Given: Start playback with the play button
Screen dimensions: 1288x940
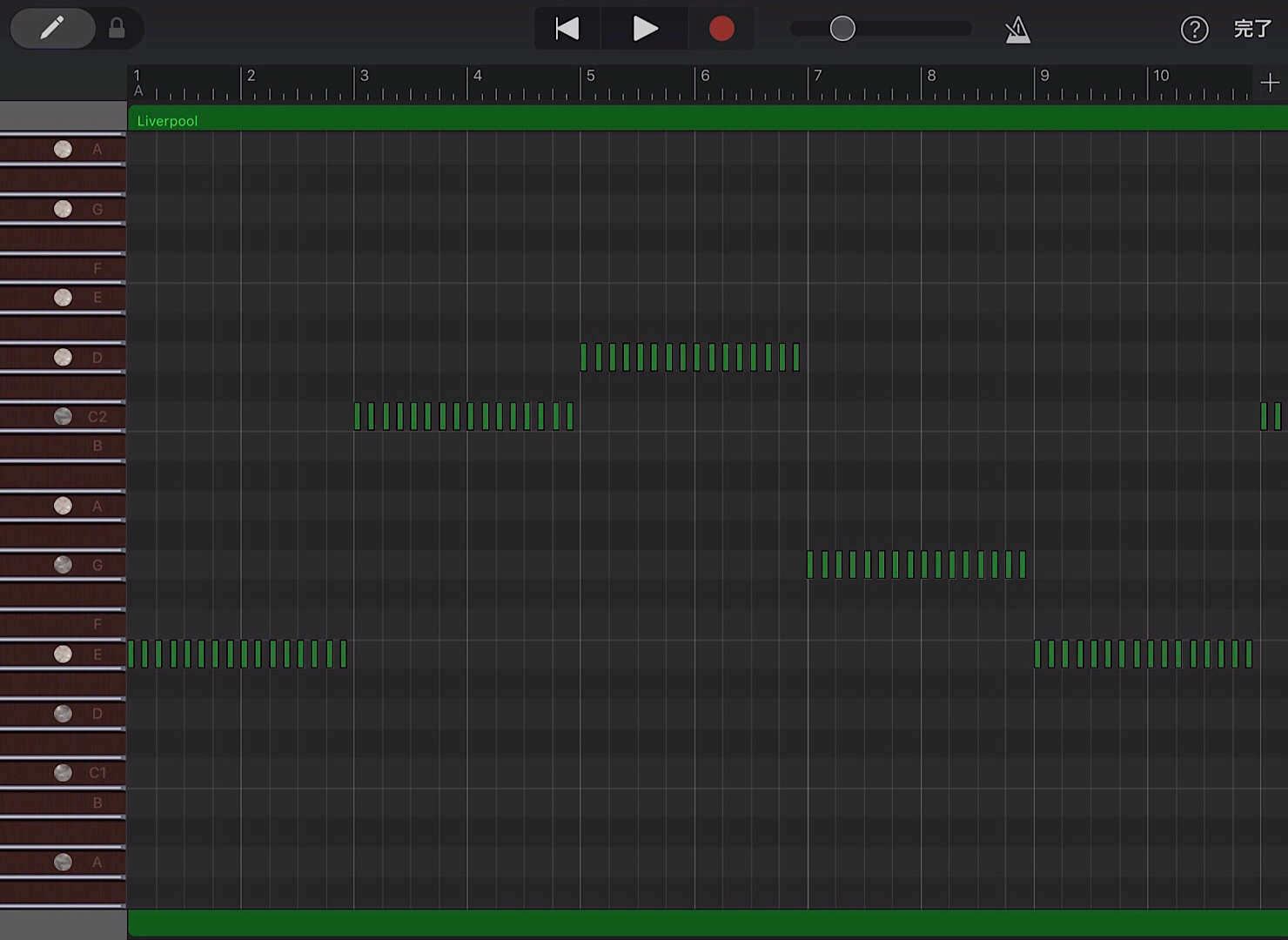Looking at the screenshot, I should (645, 29).
